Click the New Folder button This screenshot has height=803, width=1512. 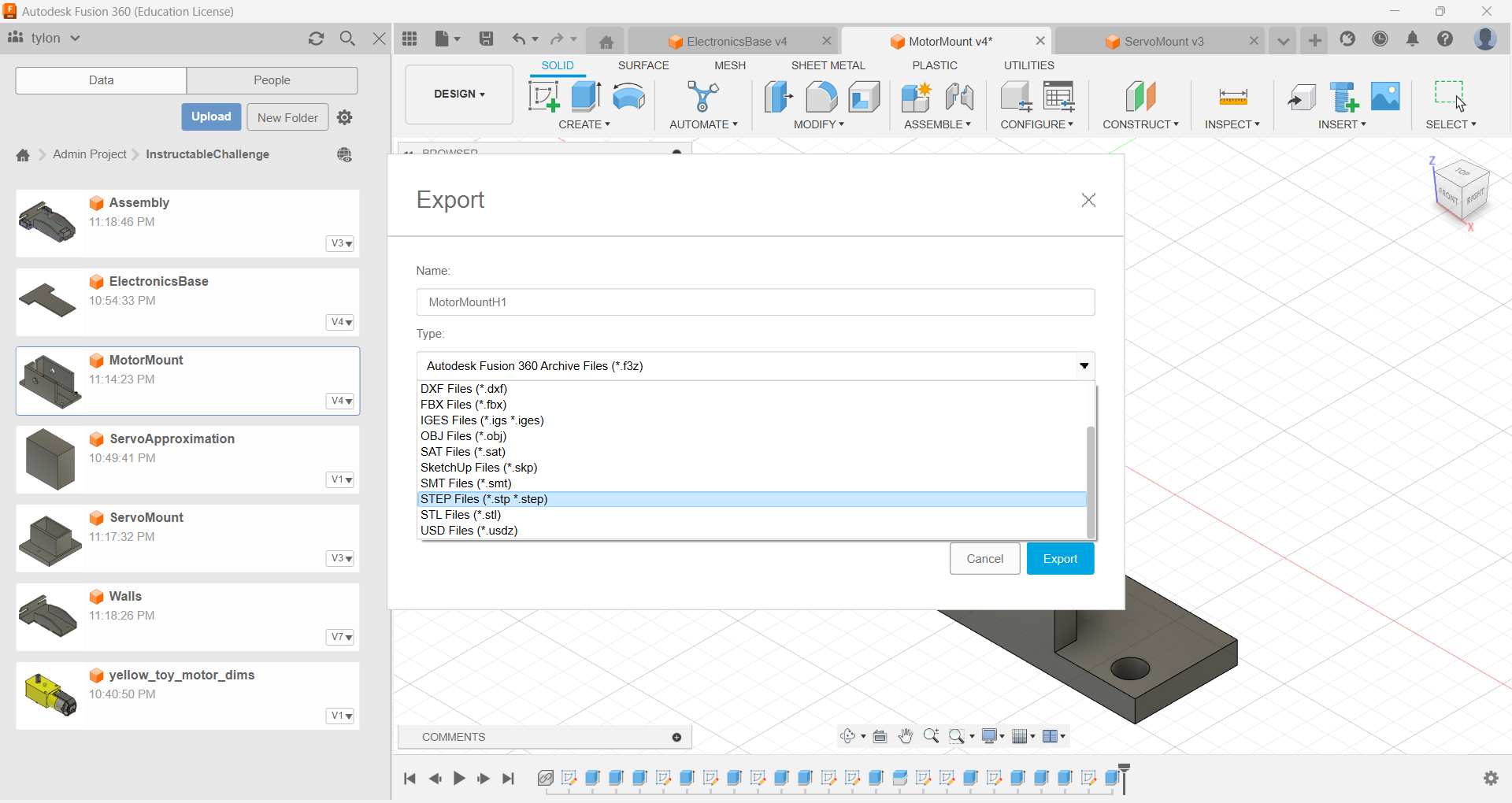[x=287, y=117]
